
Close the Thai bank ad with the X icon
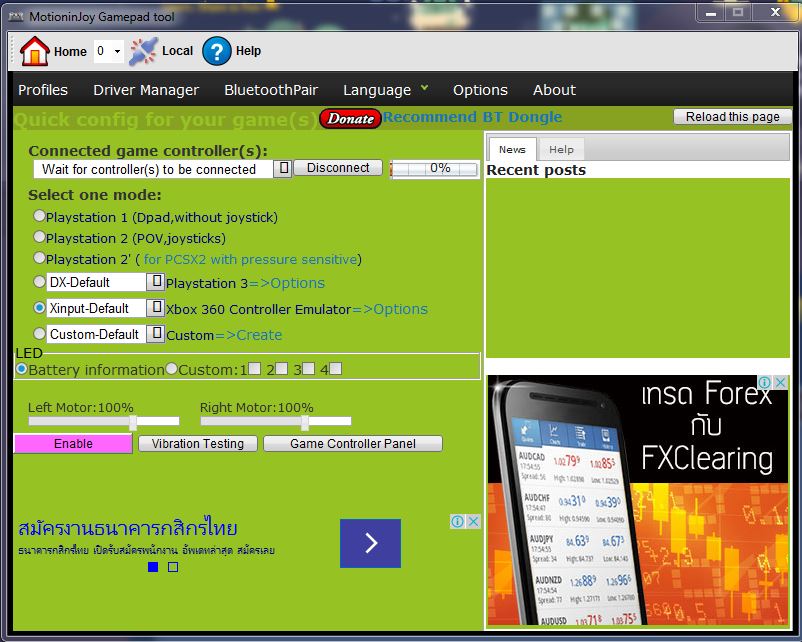click(x=474, y=521)
